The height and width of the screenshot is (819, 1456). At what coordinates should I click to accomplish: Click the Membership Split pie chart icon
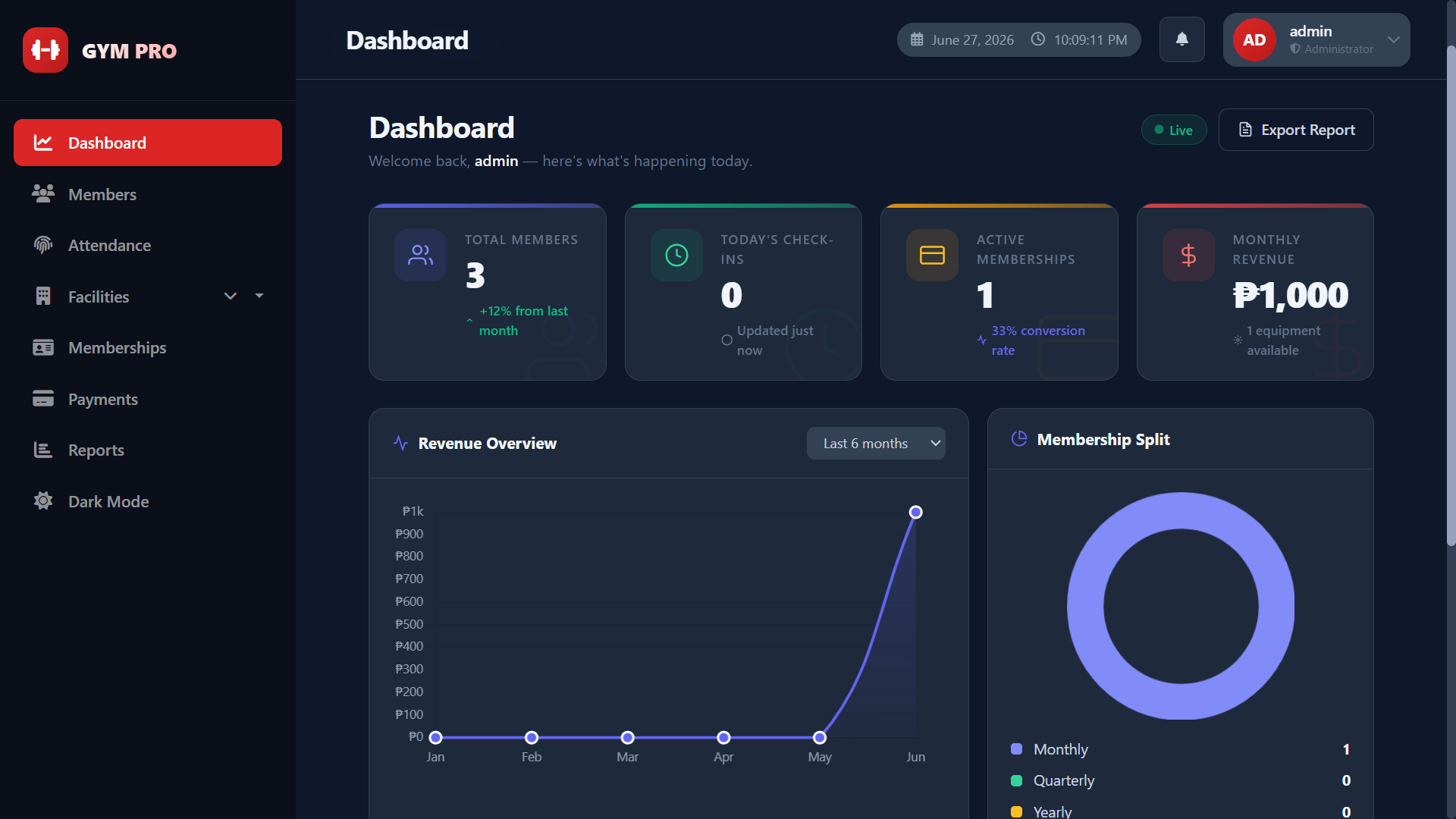click(x=1019, y=439)
